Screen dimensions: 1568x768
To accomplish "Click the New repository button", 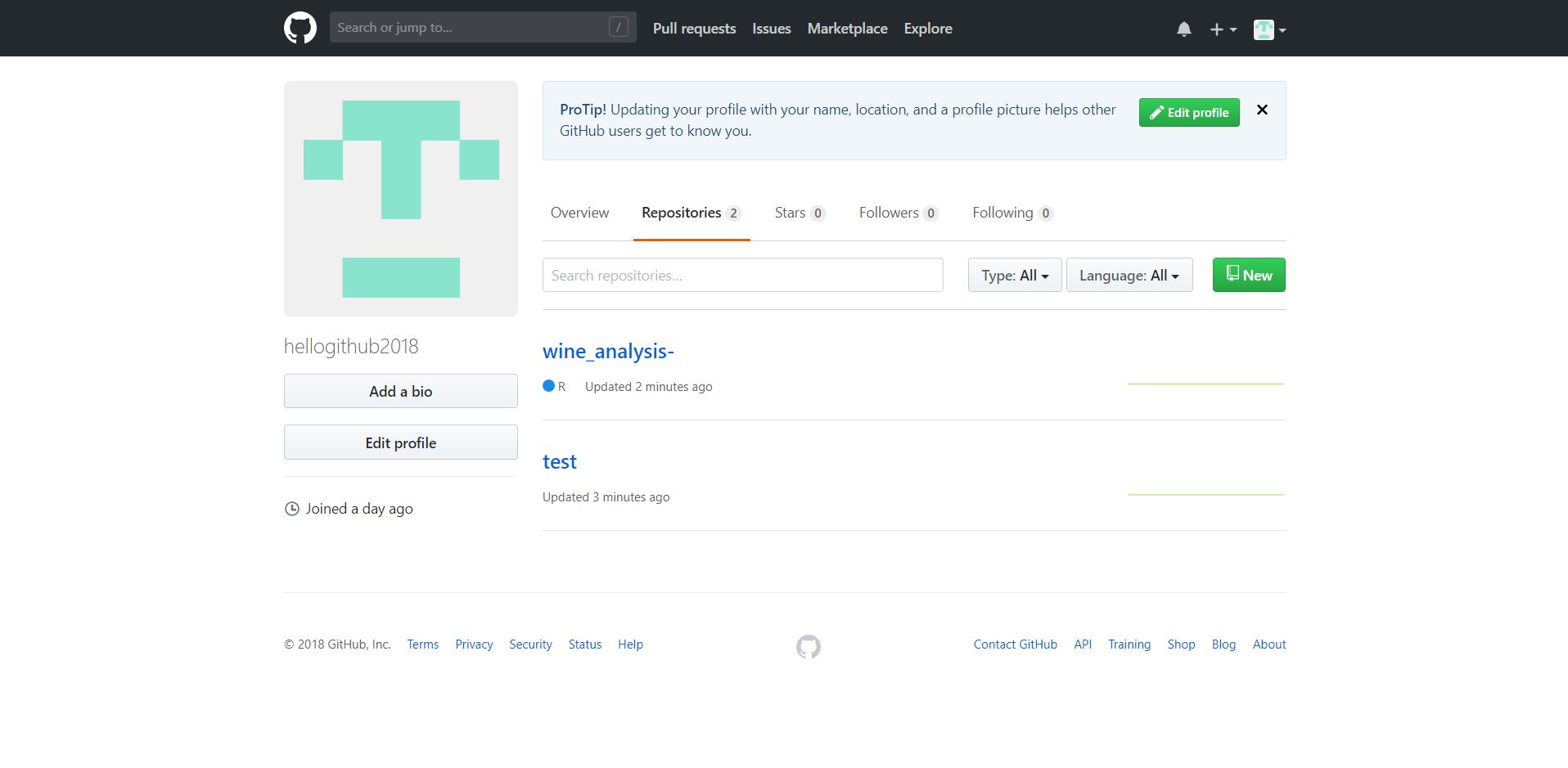I will point(1249,275).
